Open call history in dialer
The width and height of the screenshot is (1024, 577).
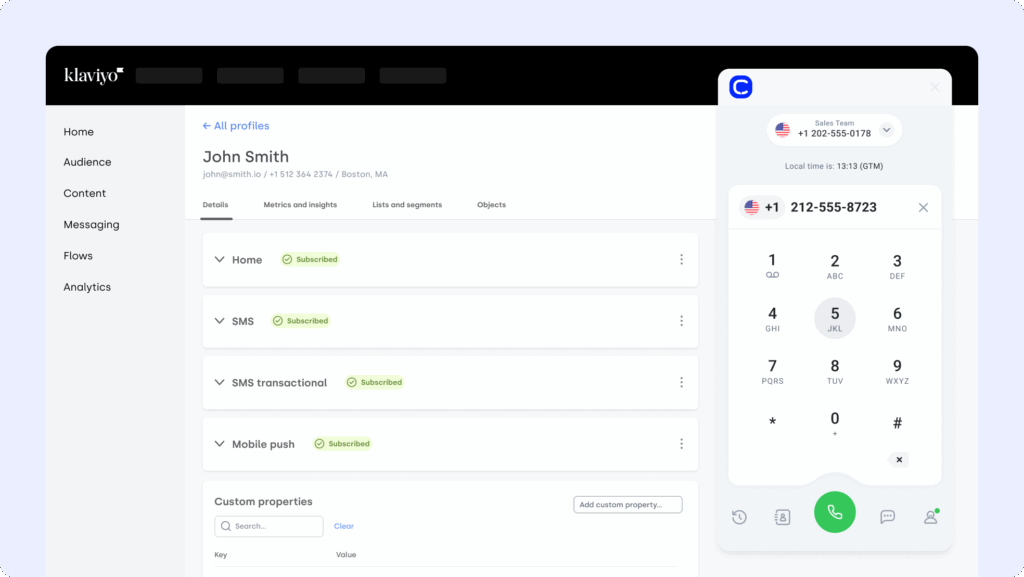tap(739, 517)
